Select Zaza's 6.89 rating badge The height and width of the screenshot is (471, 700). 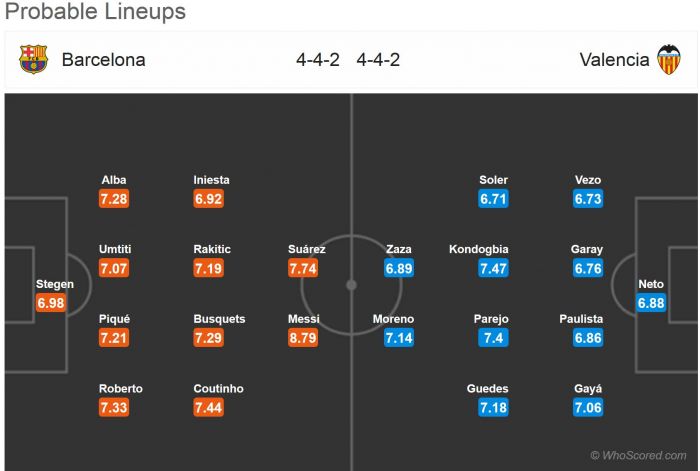click(x=398, y=268)
